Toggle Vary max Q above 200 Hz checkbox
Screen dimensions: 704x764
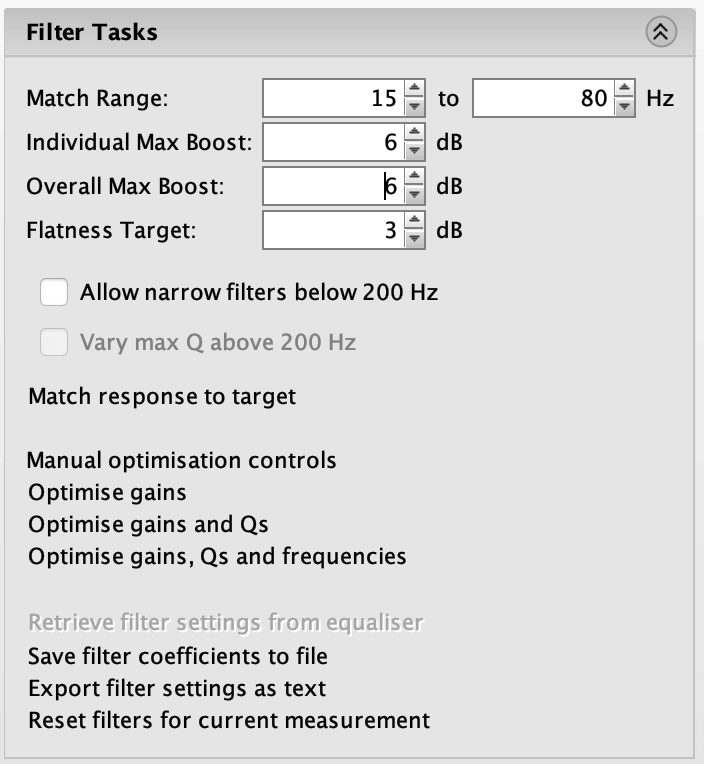(54, 342)
